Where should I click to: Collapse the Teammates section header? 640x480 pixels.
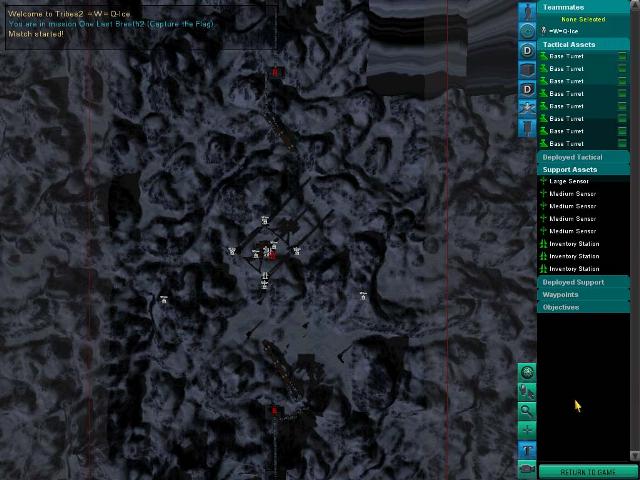583,7
